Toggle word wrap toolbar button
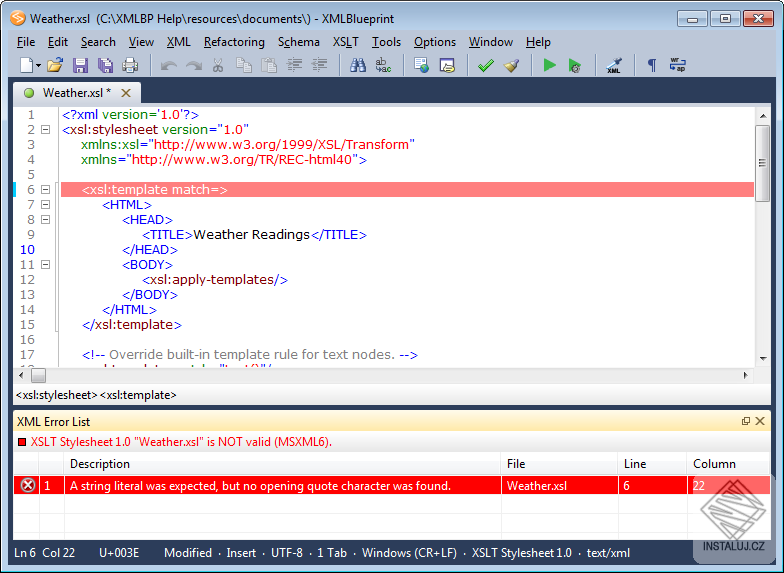Image resolution: width=784 pixels, height=573 pixels. [678, 66]
